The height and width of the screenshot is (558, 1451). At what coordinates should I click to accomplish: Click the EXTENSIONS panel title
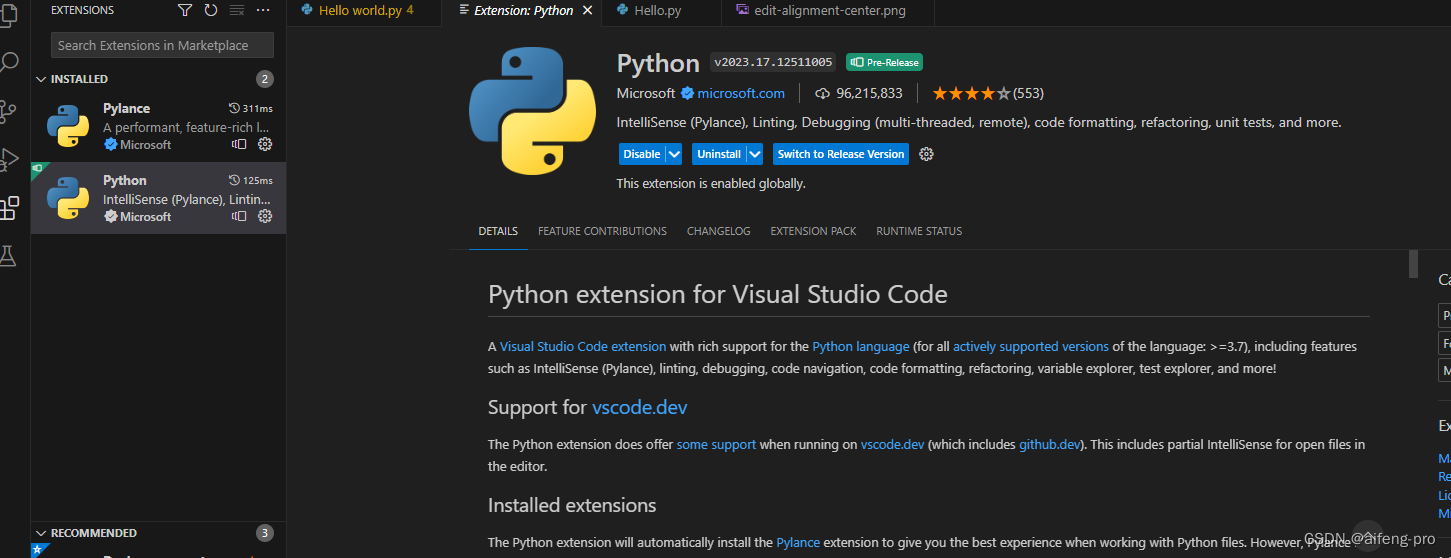[x=82, y=10]
